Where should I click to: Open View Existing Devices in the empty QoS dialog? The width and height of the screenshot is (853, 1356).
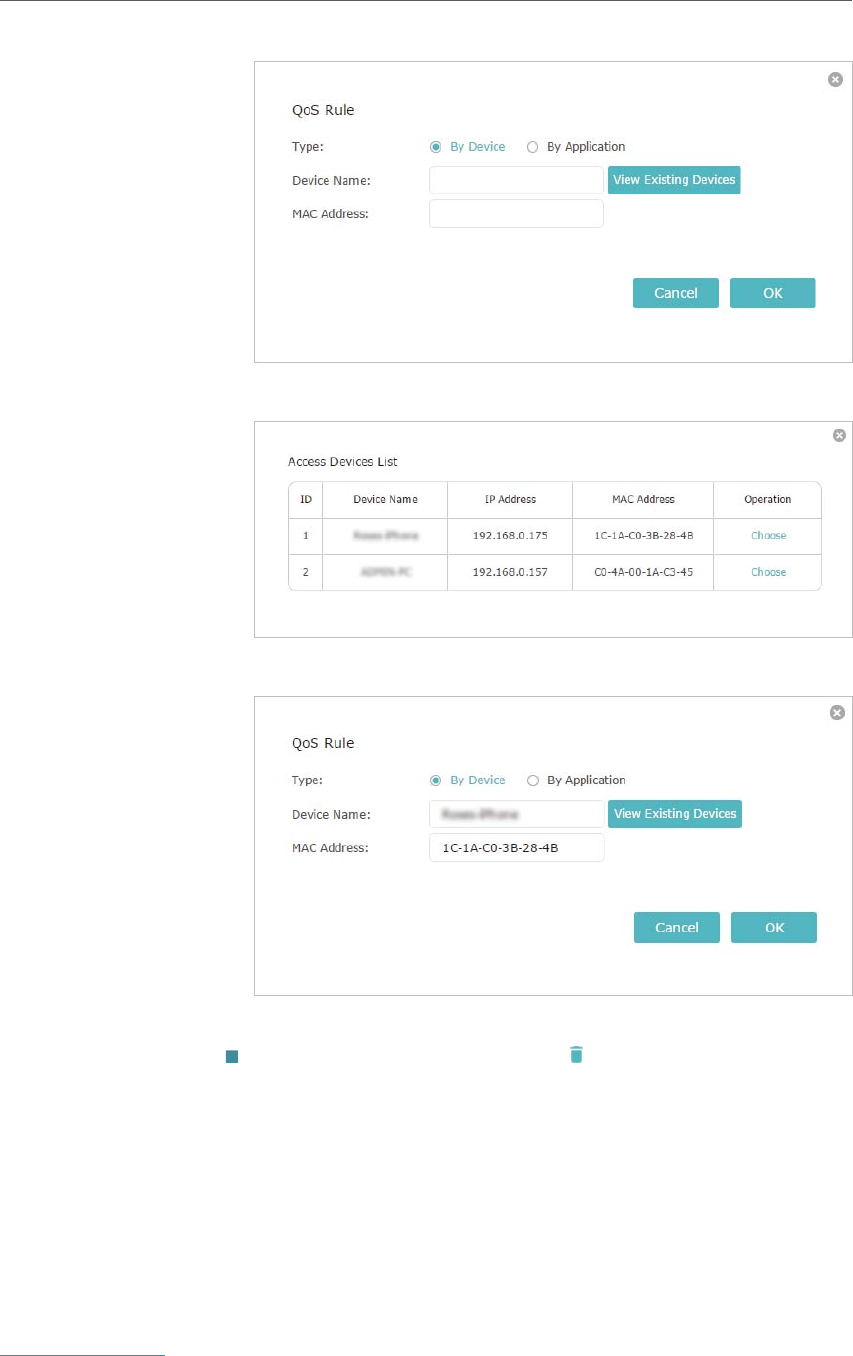coord(674,180)
